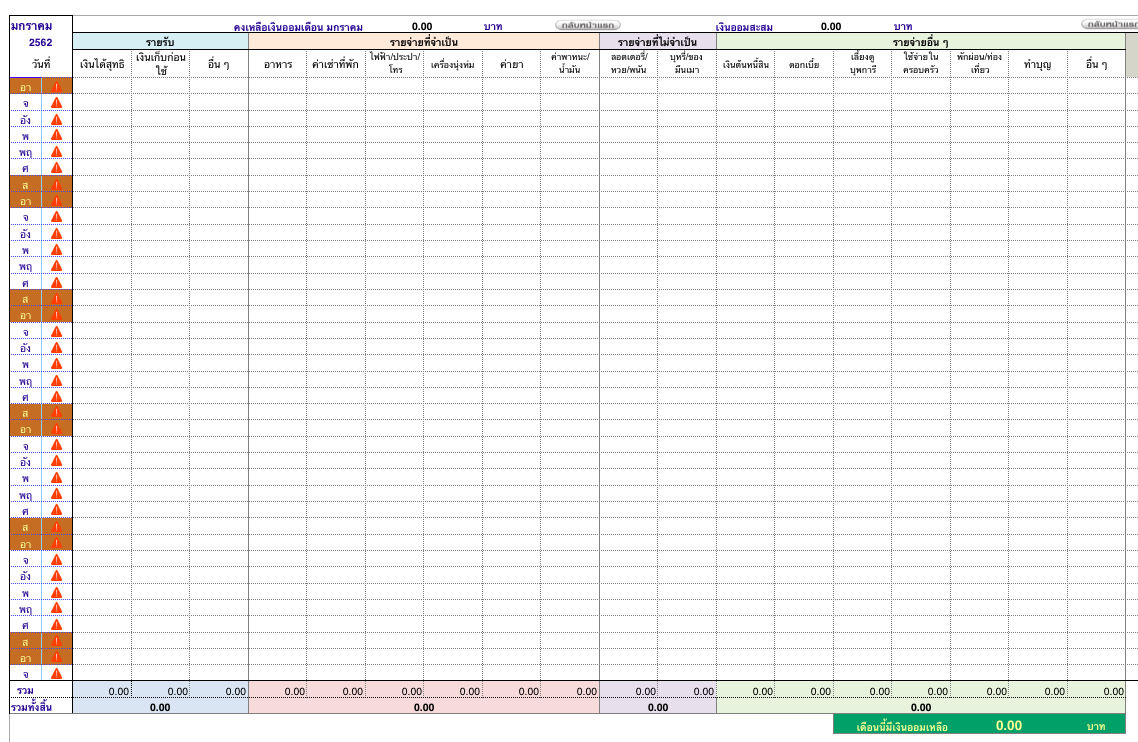This screenshot has height=742, width=1138.
Task: Click the ค่าพาหนะ/น้ำมัน column header
Action: (570, 64)
